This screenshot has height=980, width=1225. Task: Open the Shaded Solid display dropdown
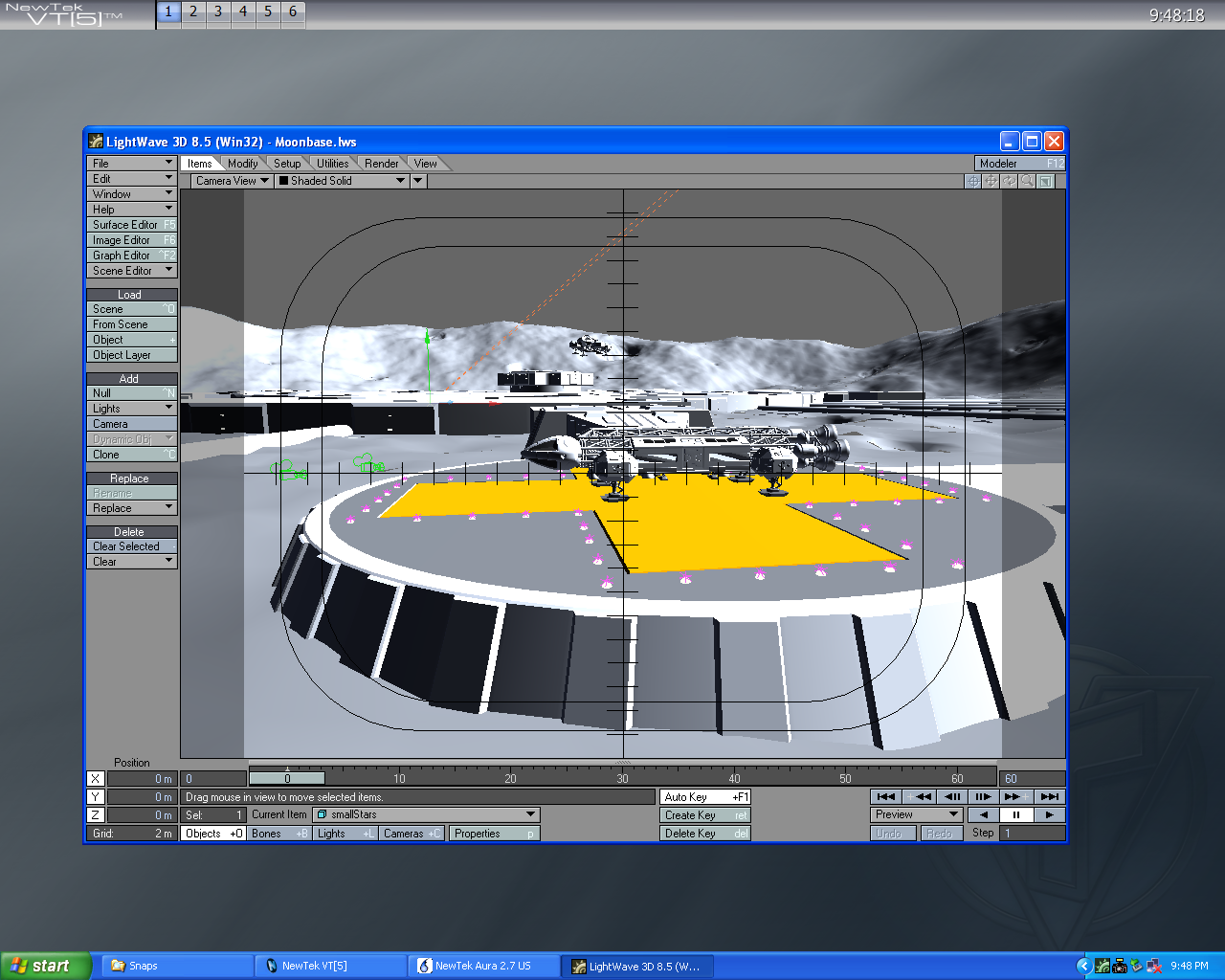click(342, 181)
